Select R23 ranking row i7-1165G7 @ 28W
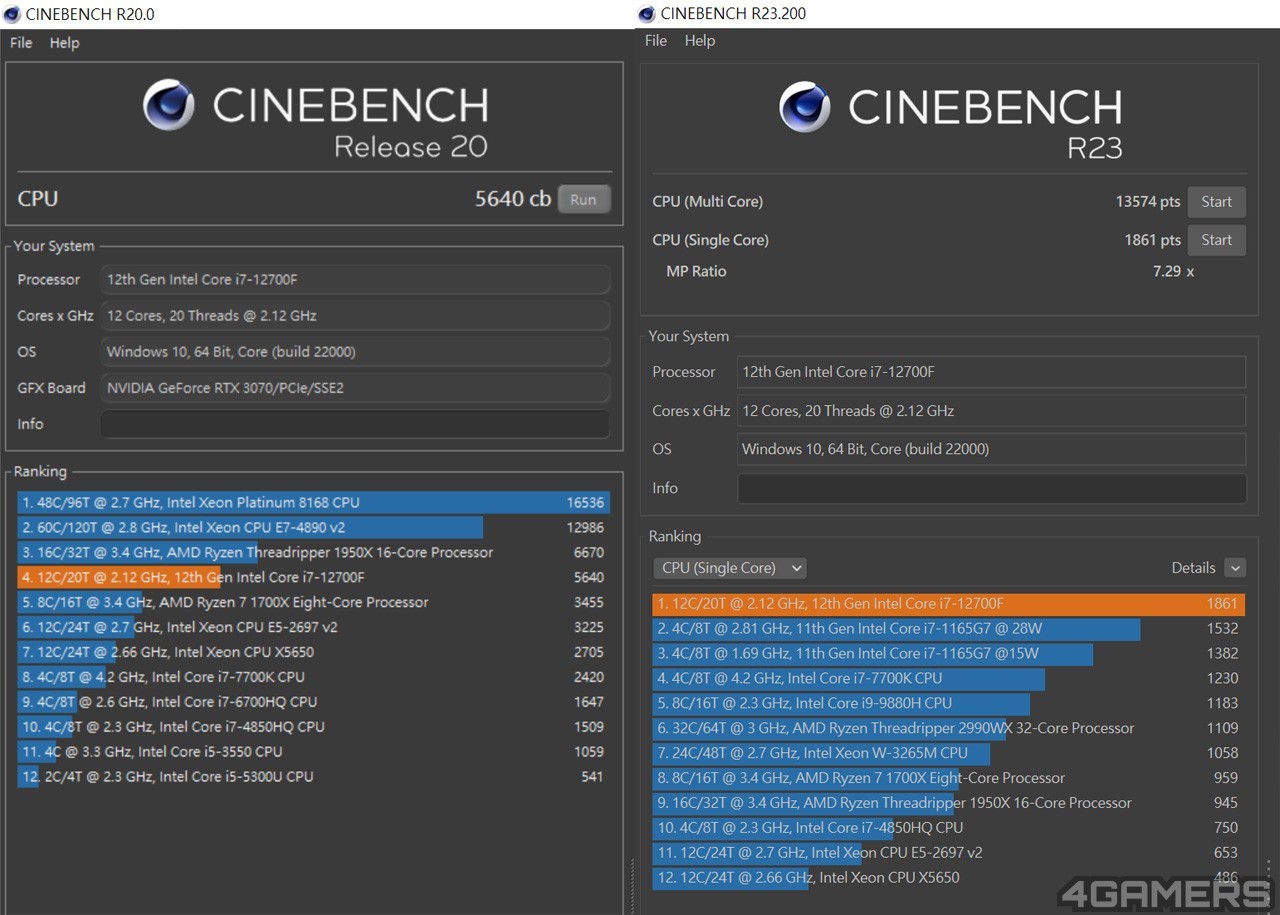Image resolution: width=1280 pixels, height=915 pixels. [949, 629]
